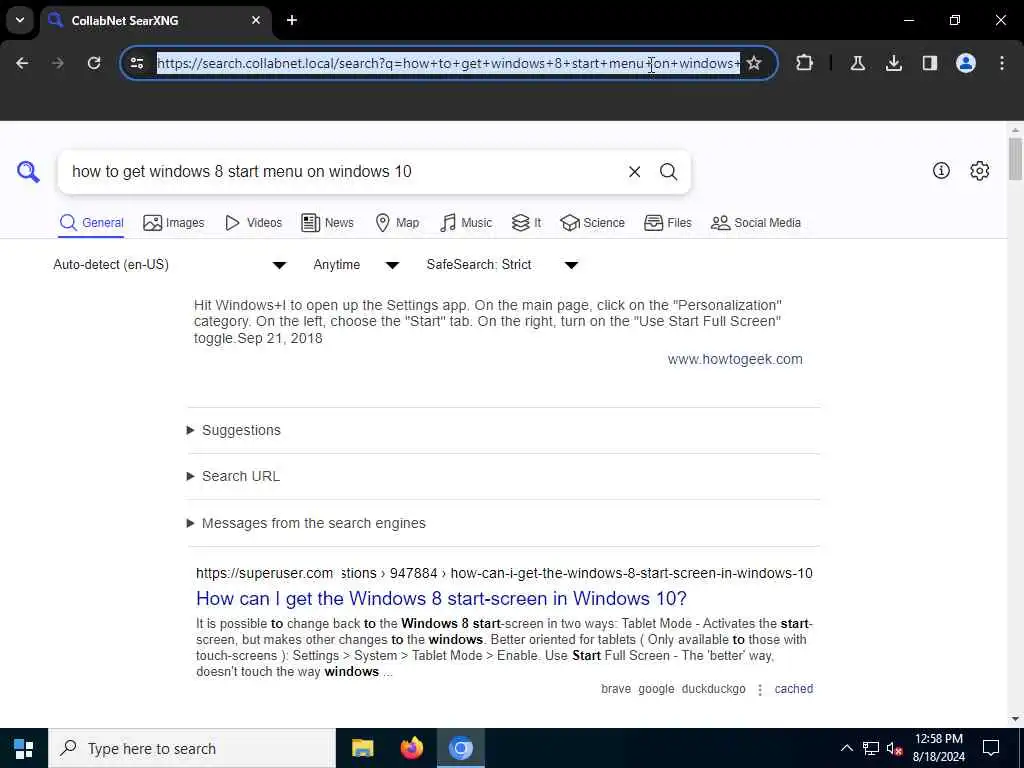
Task: Open the cached version link
Action: point(793,689)
